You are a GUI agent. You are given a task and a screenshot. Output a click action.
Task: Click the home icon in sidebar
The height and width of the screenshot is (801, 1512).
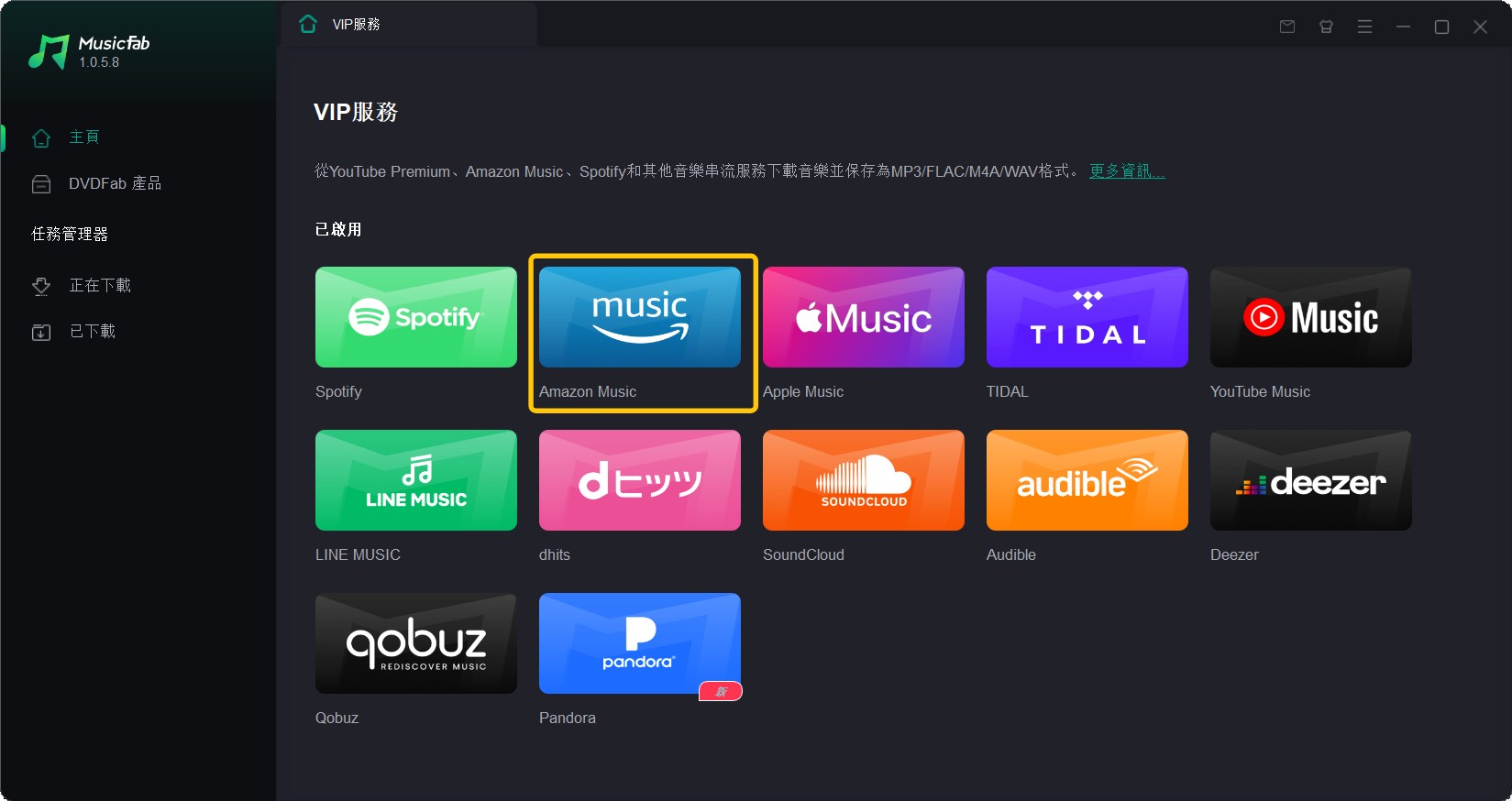tap(41, 137)
